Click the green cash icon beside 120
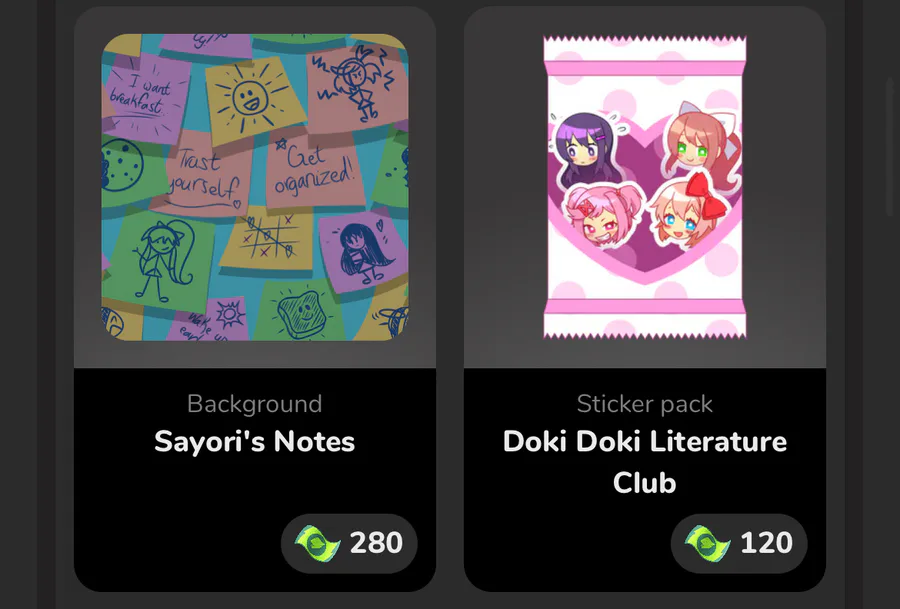Image resolution: width=900 pixels, height=609 pixels. click(708, 544)
